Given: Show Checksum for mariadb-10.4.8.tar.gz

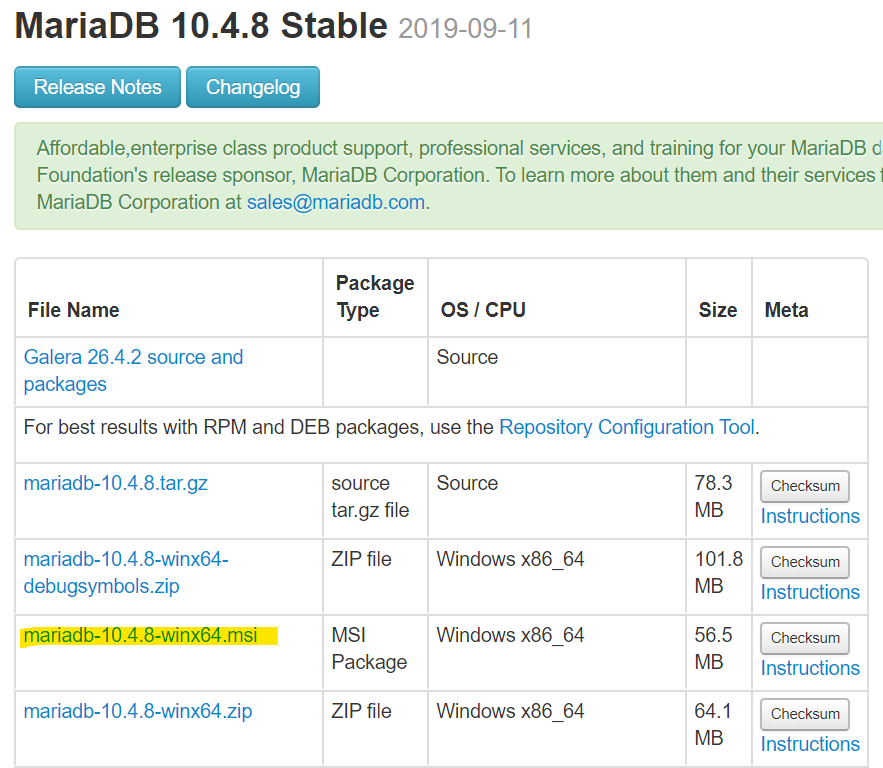Looking at the screenshot, I should tap(805, 486).
